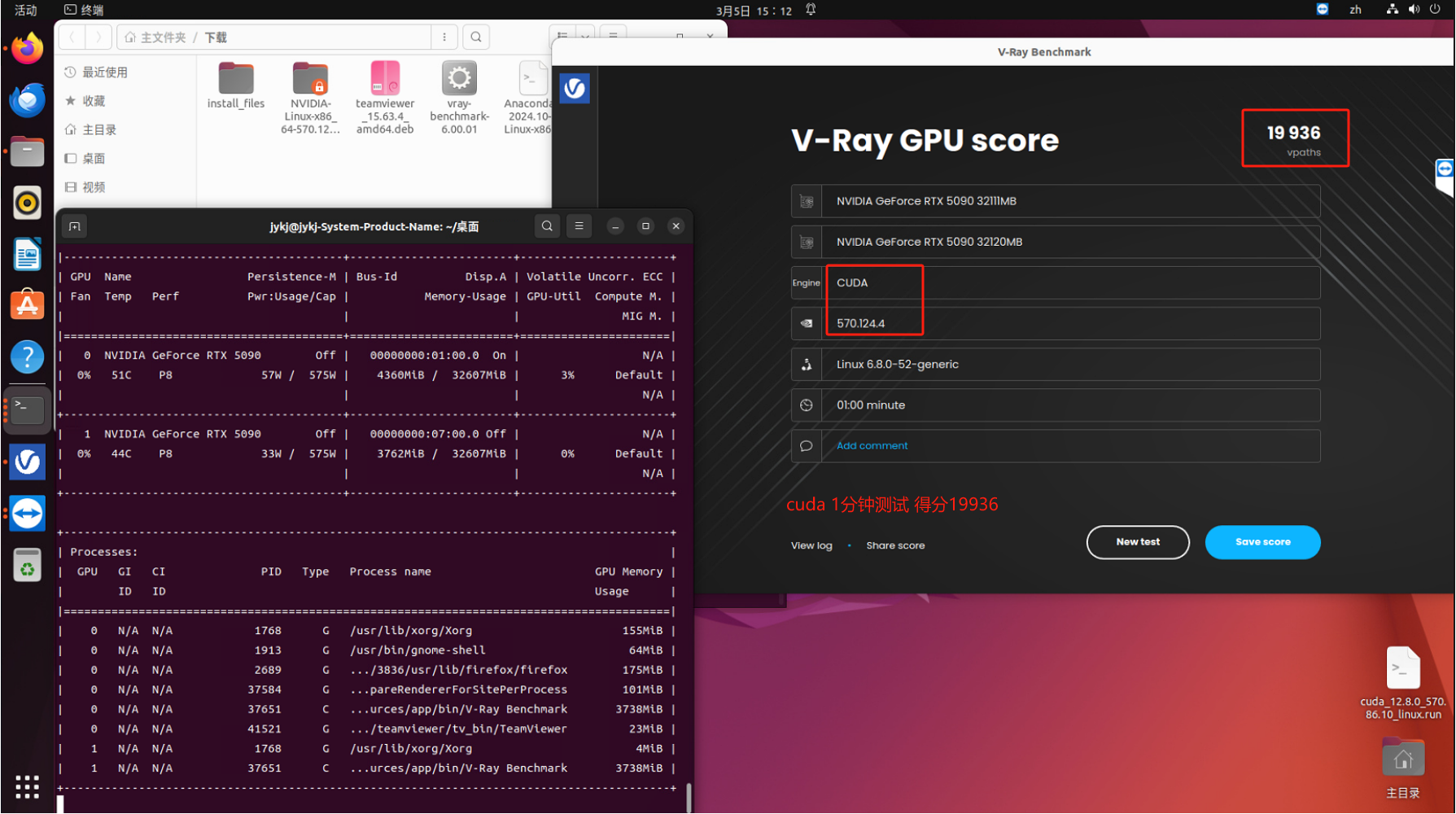
Task: Open View log link
Action: 811,545
